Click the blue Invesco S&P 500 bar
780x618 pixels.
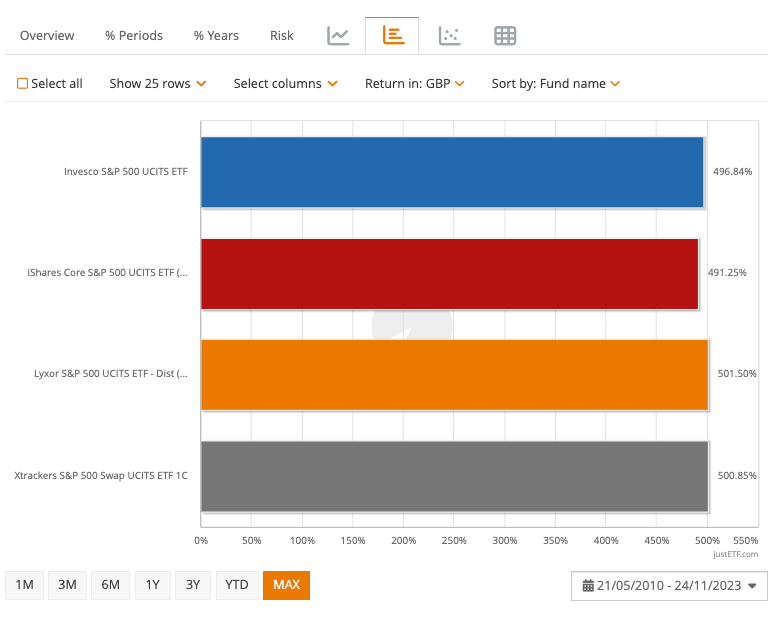click(451, 172)
